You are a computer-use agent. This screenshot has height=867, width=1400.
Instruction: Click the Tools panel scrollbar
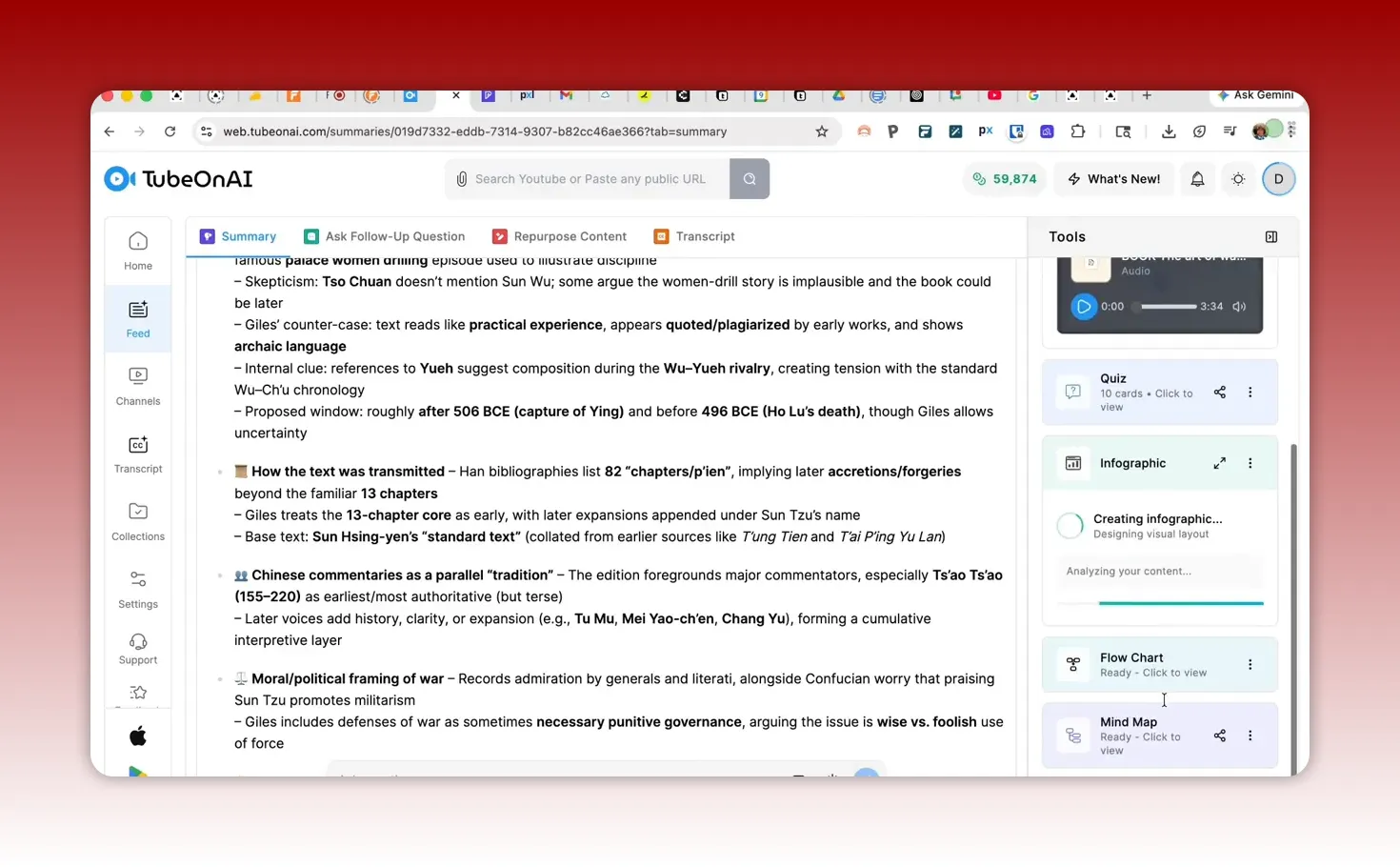point(1293,610)
